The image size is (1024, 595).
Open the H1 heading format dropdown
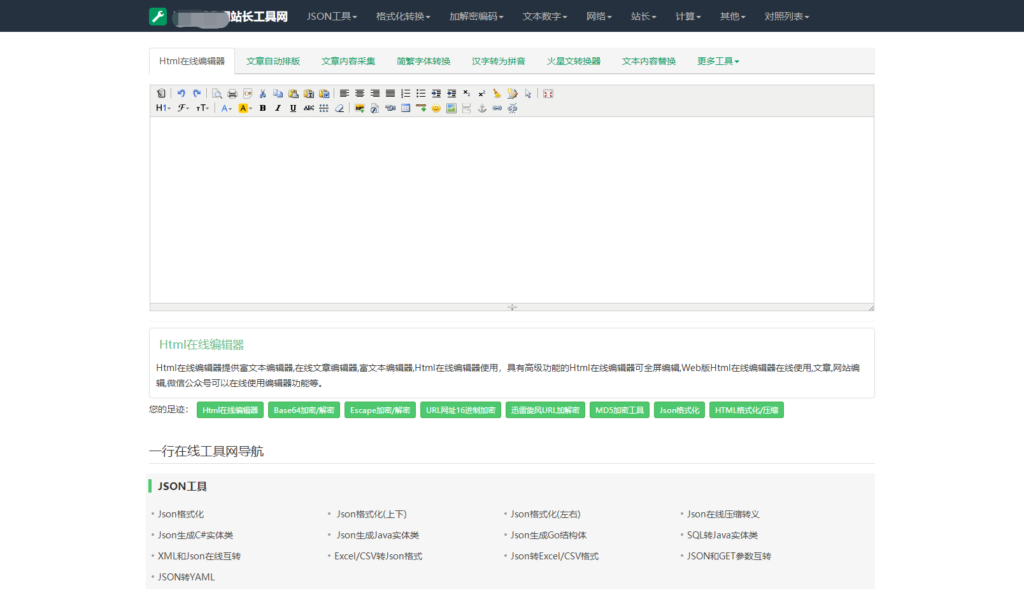[162, 108]
